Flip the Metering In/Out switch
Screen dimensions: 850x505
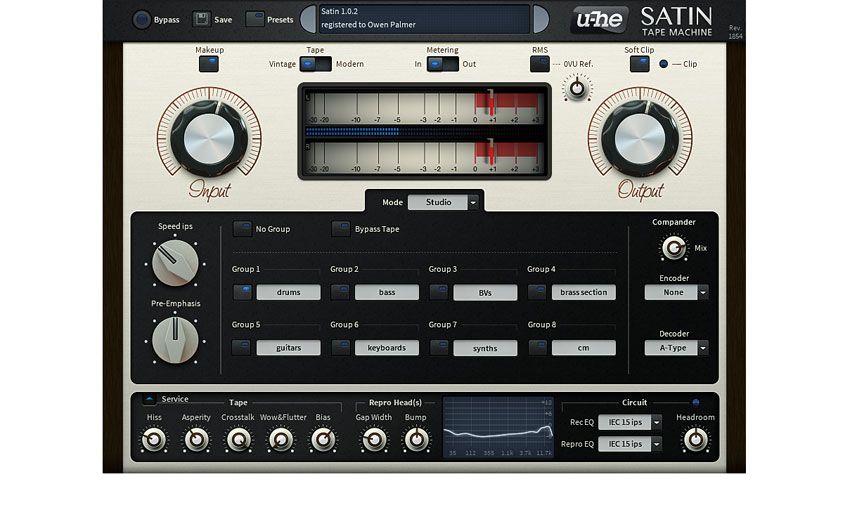click(x=443, y=64)
